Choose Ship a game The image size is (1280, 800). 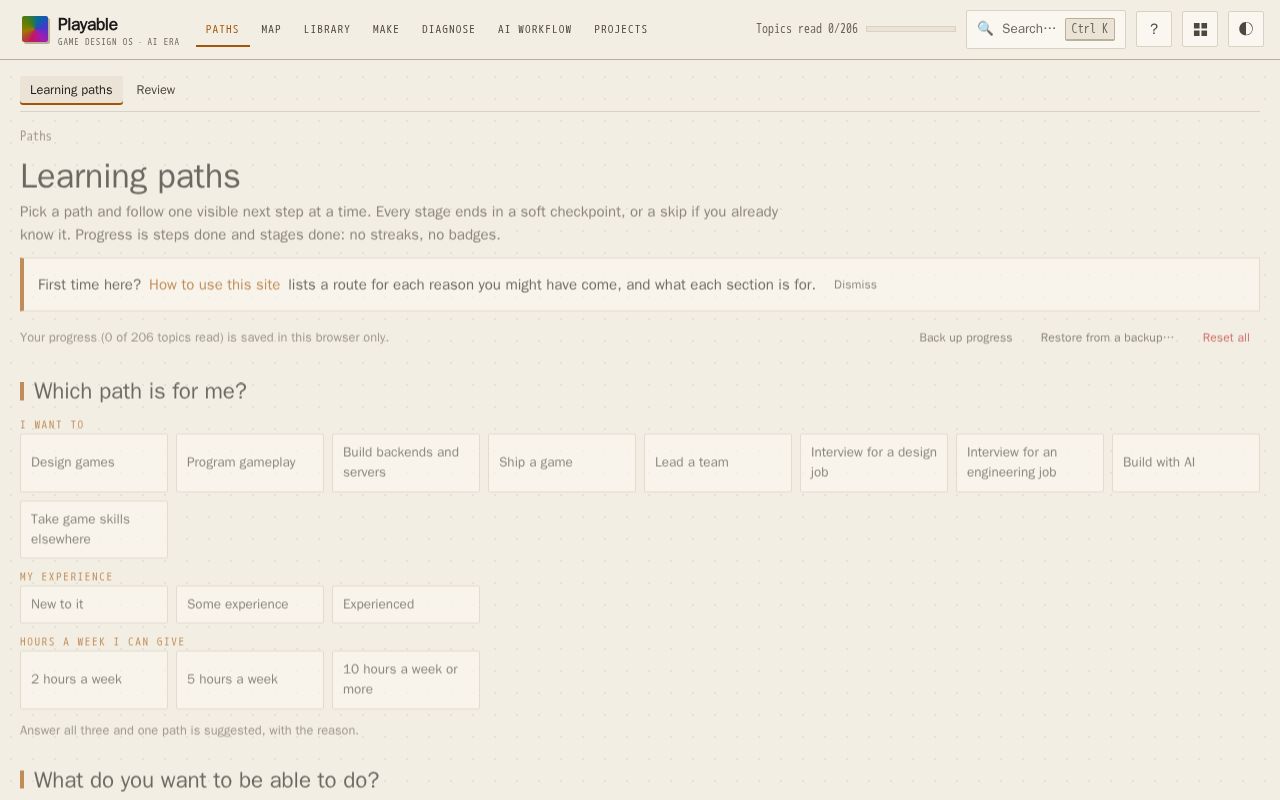coord(562,463)
